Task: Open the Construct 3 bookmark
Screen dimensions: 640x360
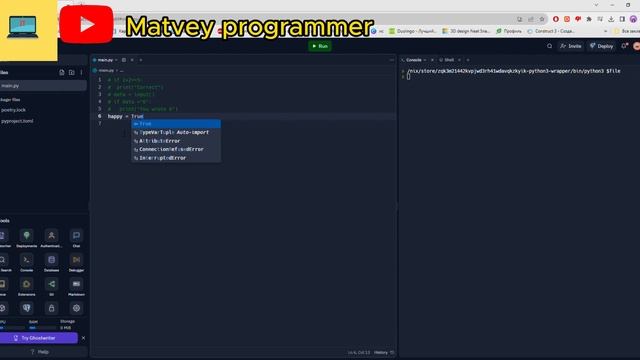Action: tap(551, 31)
